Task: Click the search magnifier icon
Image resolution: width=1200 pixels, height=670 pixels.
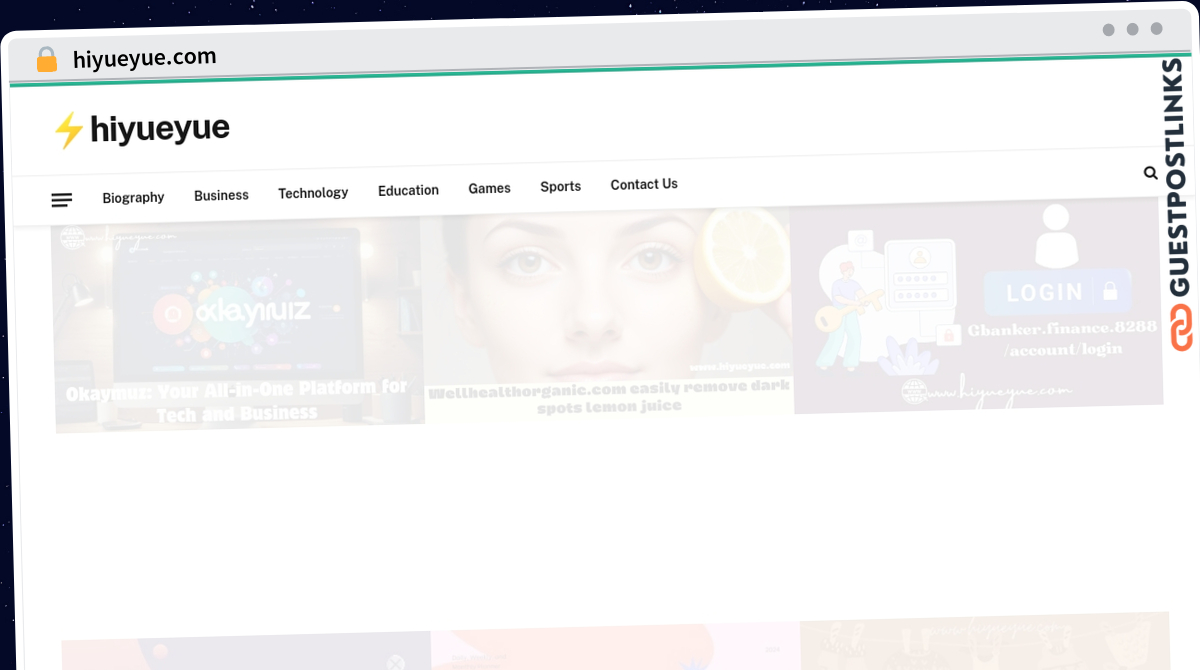Action: click(x=1150, y=173)
